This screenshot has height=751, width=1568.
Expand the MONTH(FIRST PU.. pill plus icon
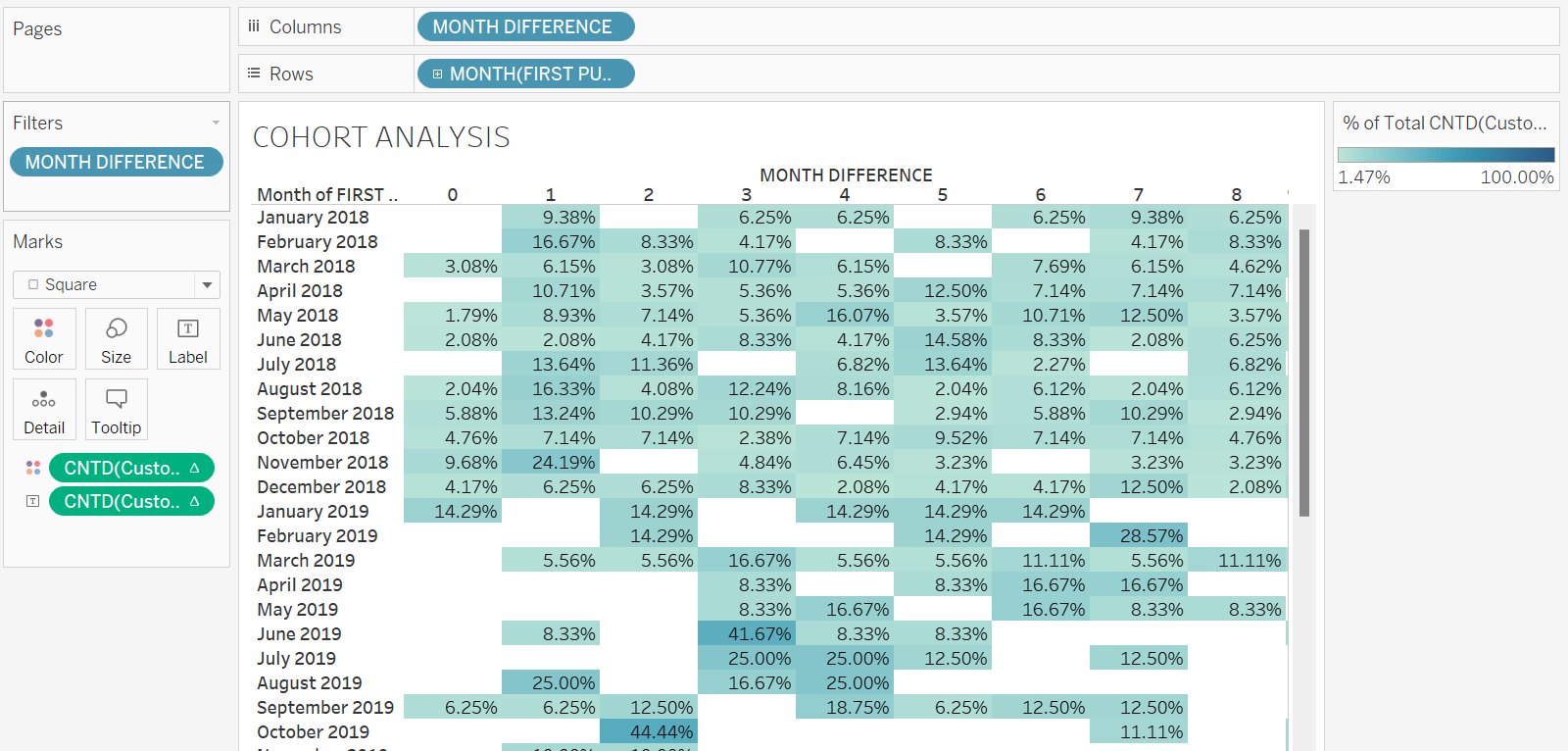[437, 74]
